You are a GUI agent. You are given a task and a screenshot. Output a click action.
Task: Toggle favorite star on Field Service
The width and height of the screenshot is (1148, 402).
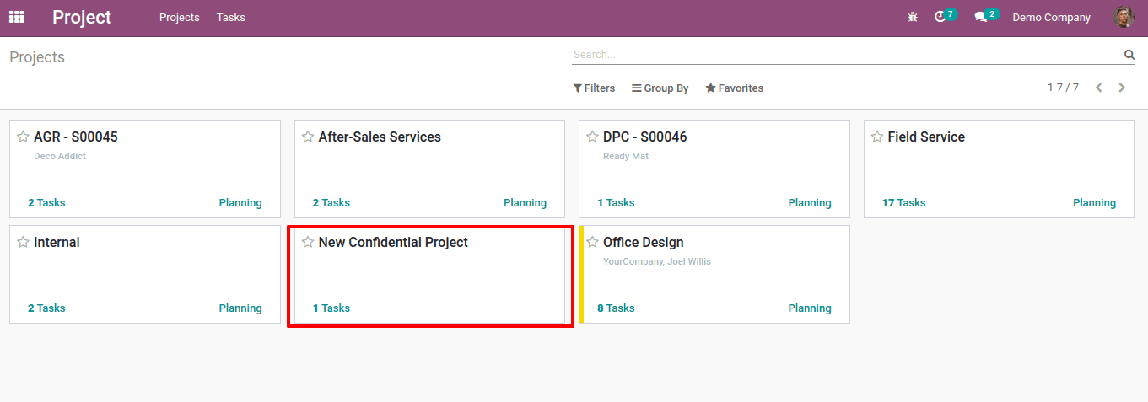point(877,137)
